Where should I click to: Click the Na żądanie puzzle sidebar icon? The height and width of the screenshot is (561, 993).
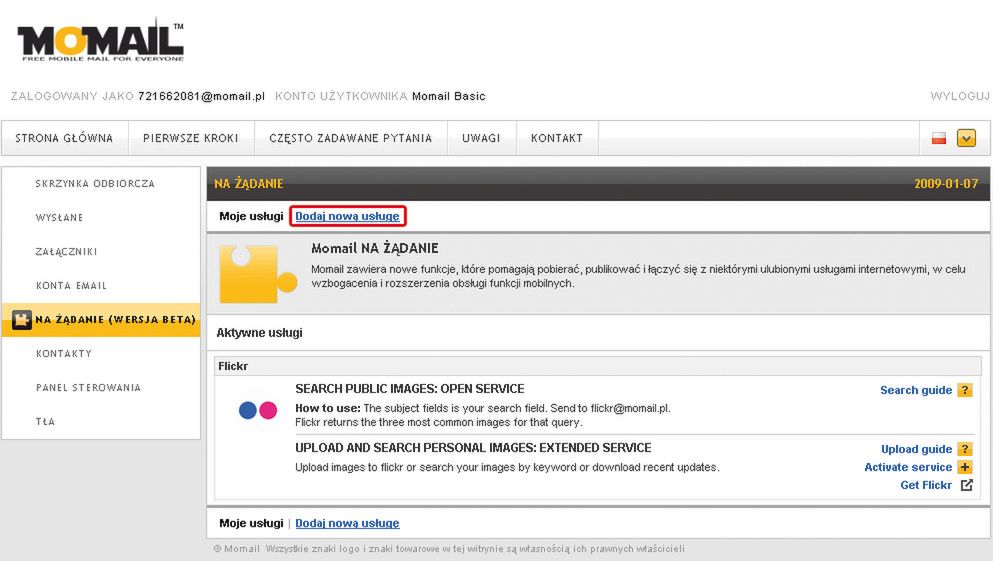point(22,320)
